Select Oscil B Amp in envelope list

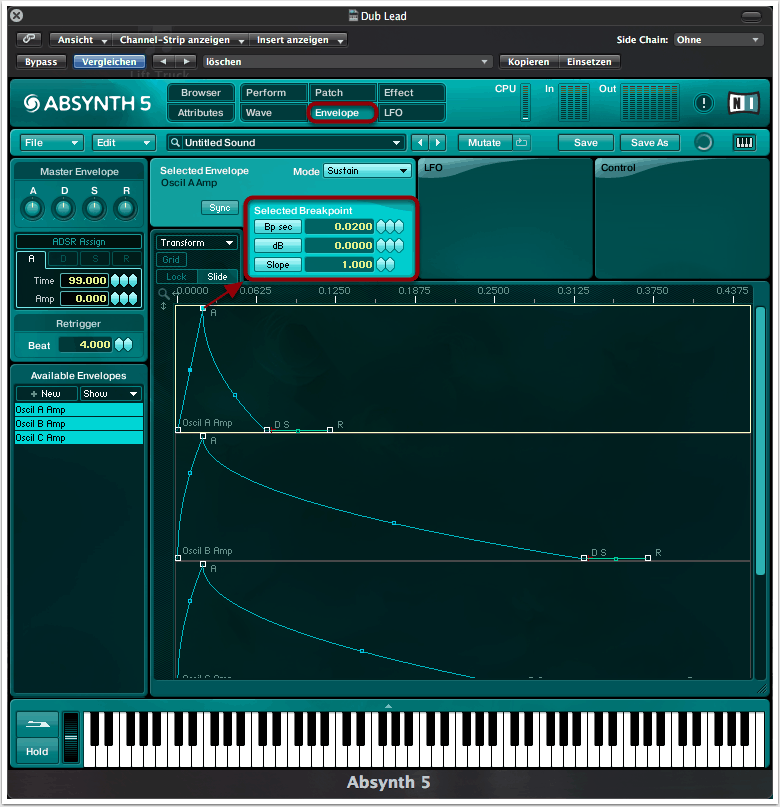click(78, 424)
